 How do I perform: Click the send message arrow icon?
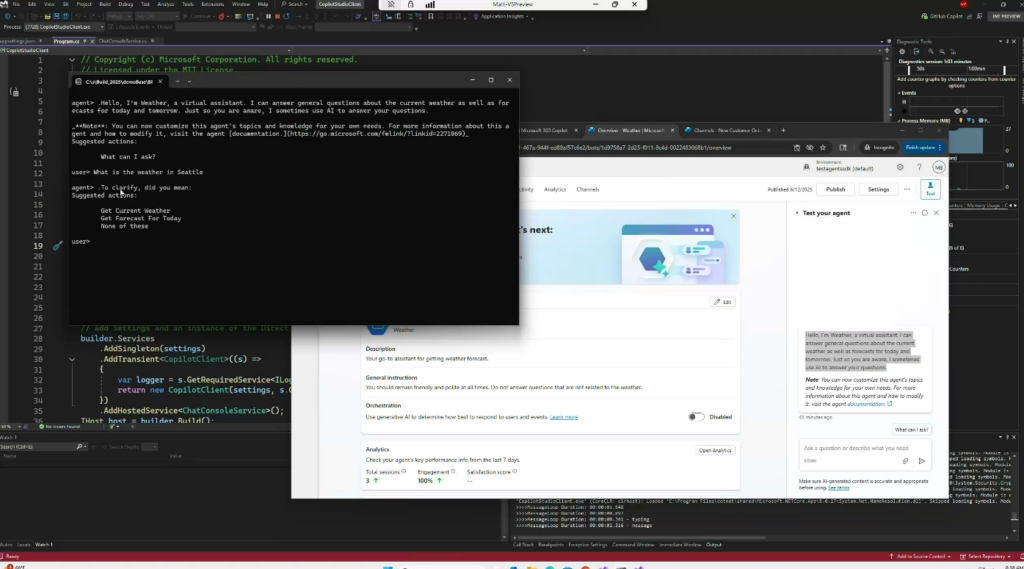(921, 461)
